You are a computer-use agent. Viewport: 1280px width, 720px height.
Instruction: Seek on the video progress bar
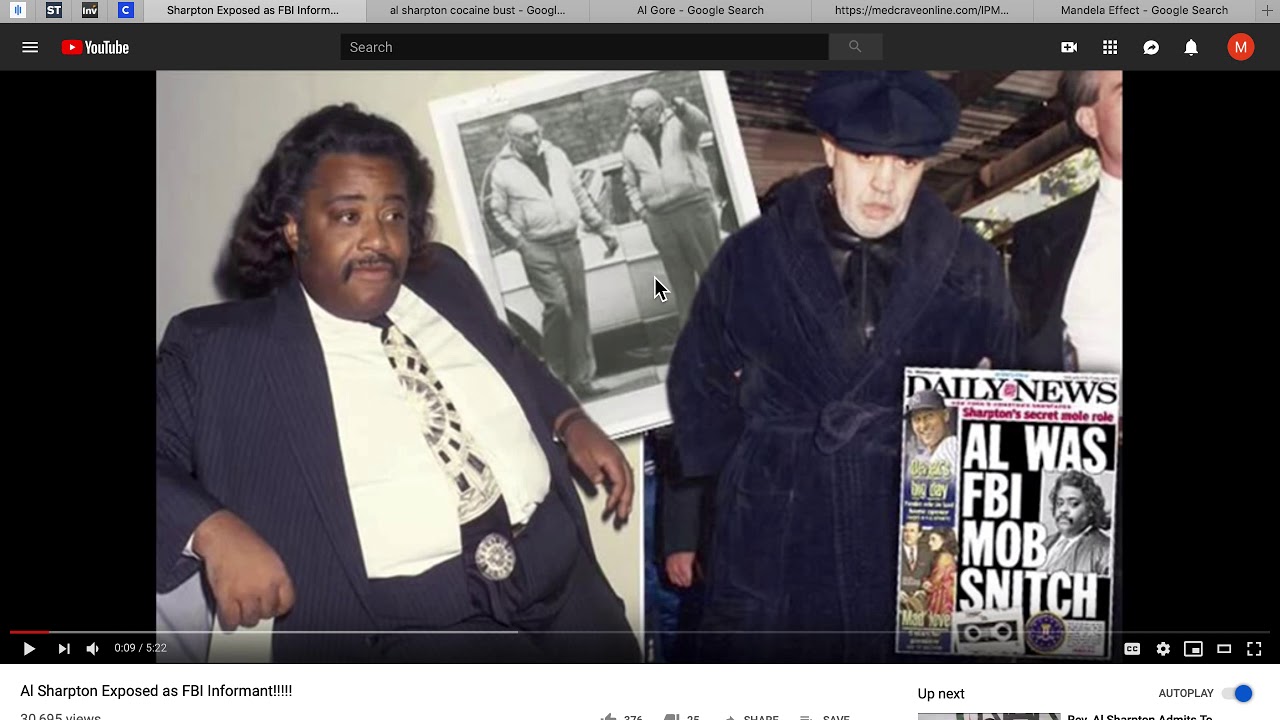(640, 632)
